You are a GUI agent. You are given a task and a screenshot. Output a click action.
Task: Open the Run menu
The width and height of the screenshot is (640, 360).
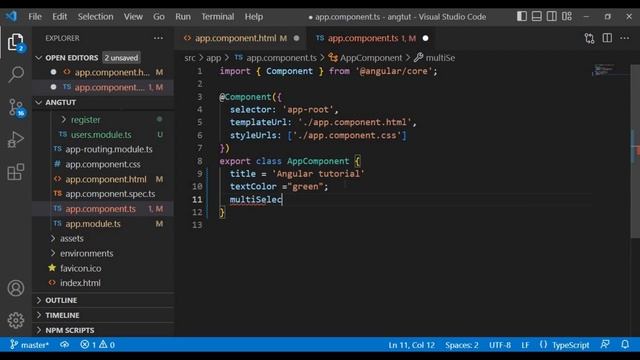(183, 17)
